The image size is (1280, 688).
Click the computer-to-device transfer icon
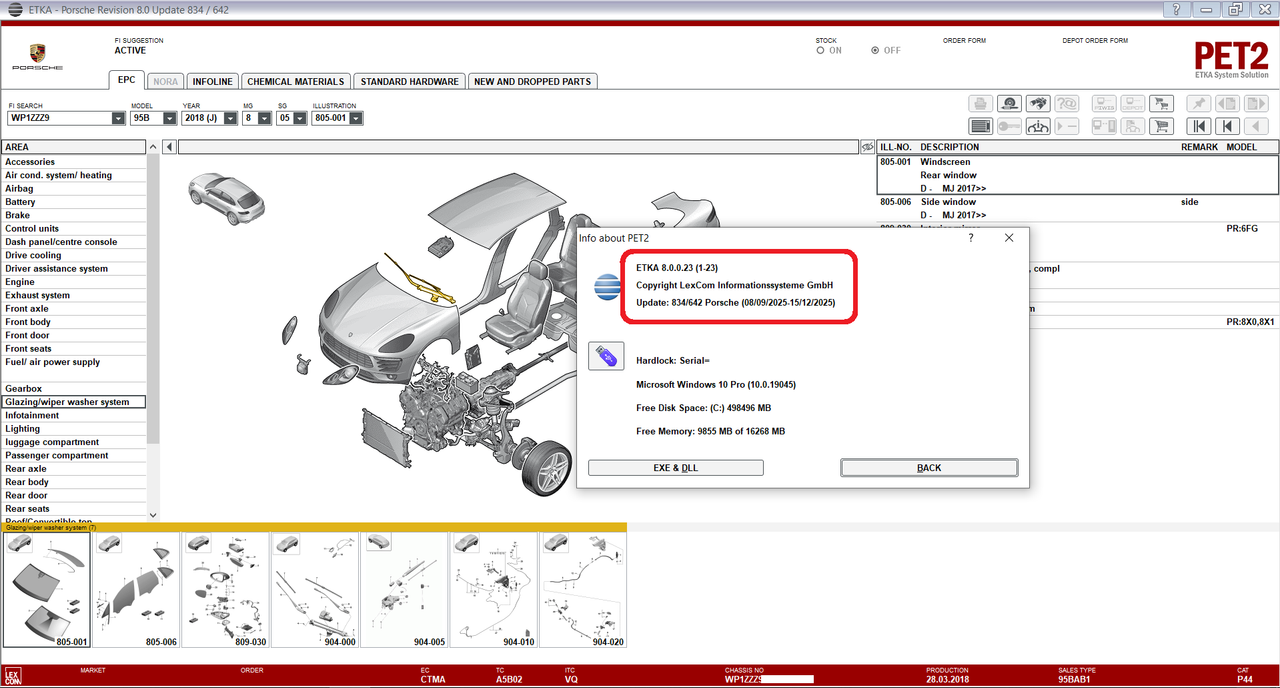[1104, 126]
